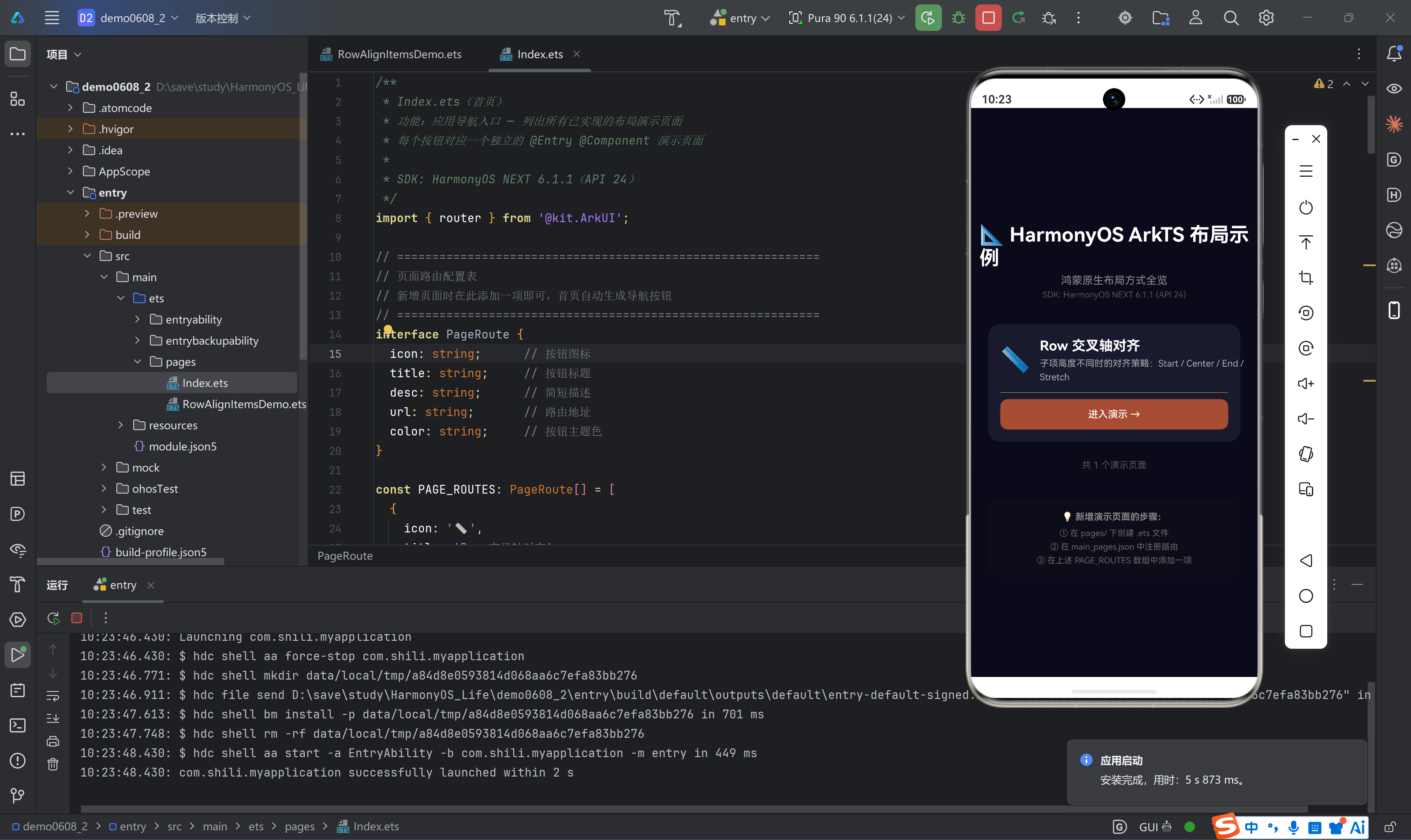Go to next highlighted warning arrow

(x=1365, y=84)
